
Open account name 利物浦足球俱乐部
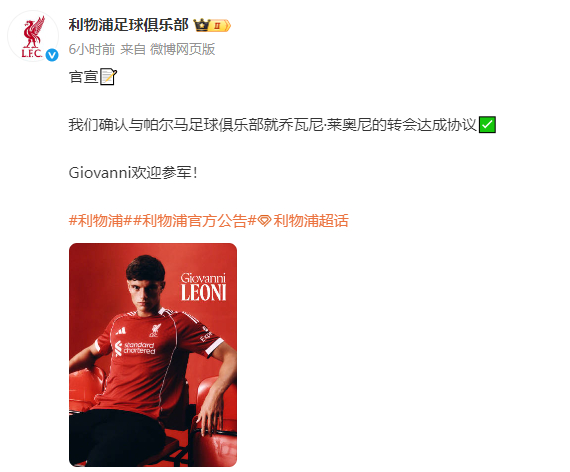tap(129, 25)
